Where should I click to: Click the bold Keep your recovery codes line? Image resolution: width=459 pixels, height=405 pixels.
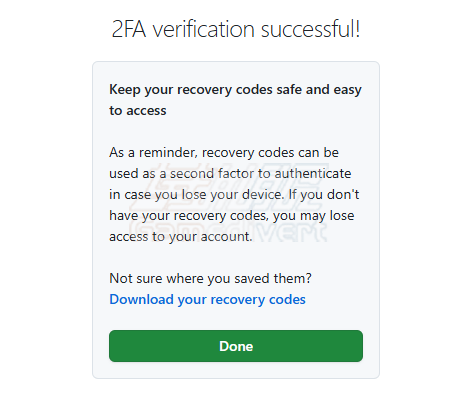click(235, 90)
